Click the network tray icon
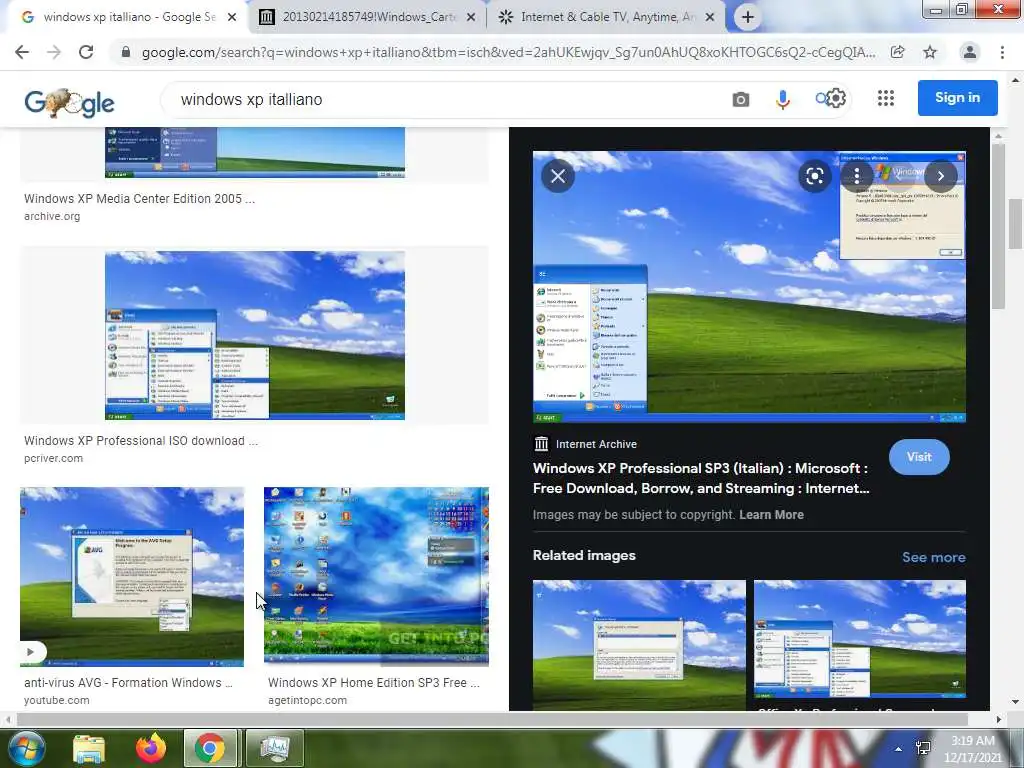1024x768 pixels. coord(923,748)
